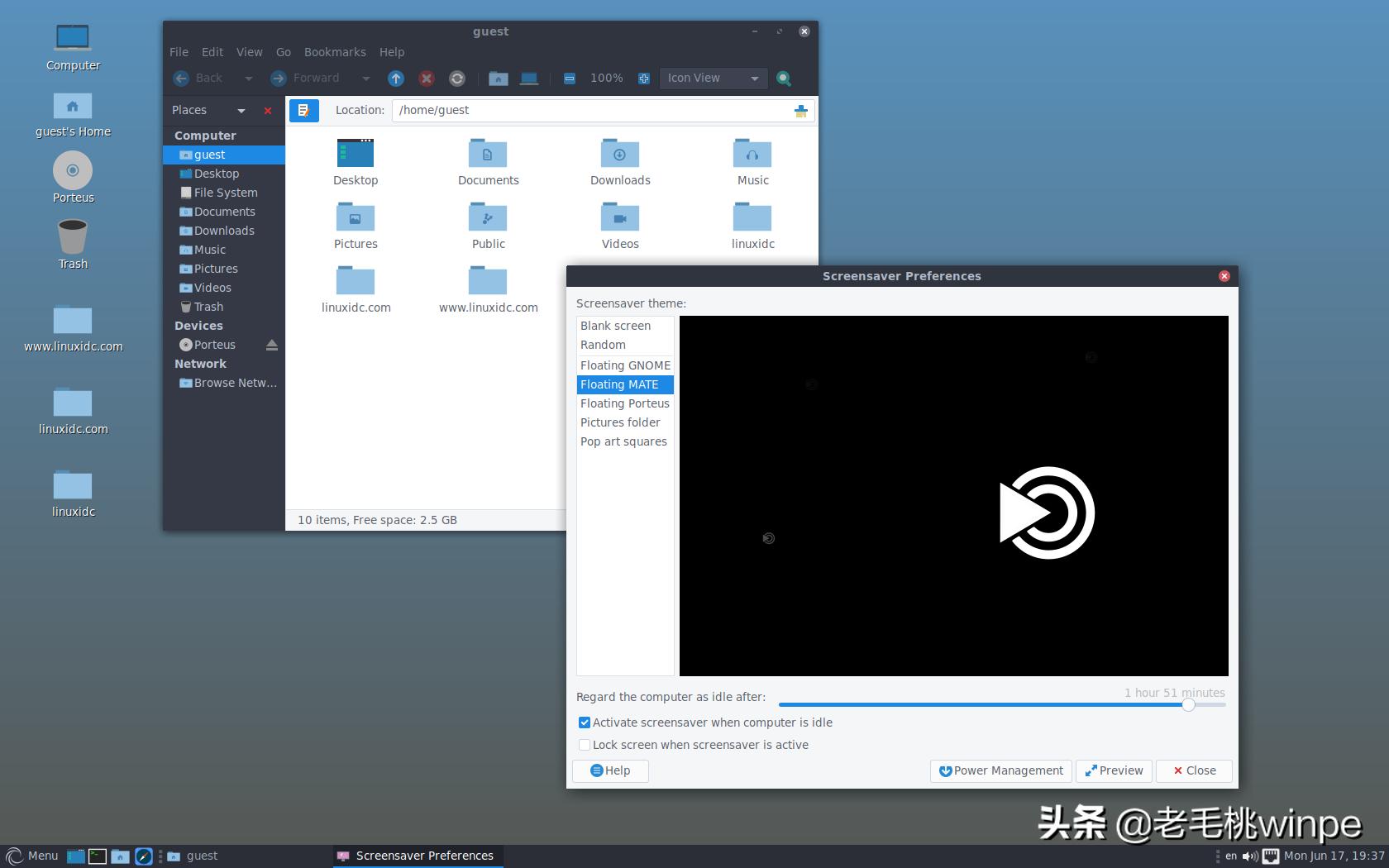Open the Go menu

(283, 51)
